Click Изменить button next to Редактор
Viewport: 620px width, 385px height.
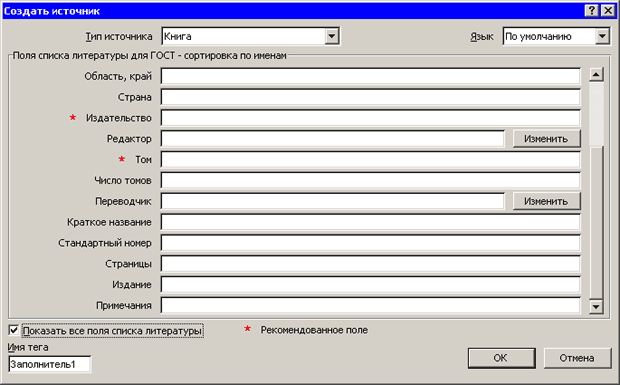(546, 139)
